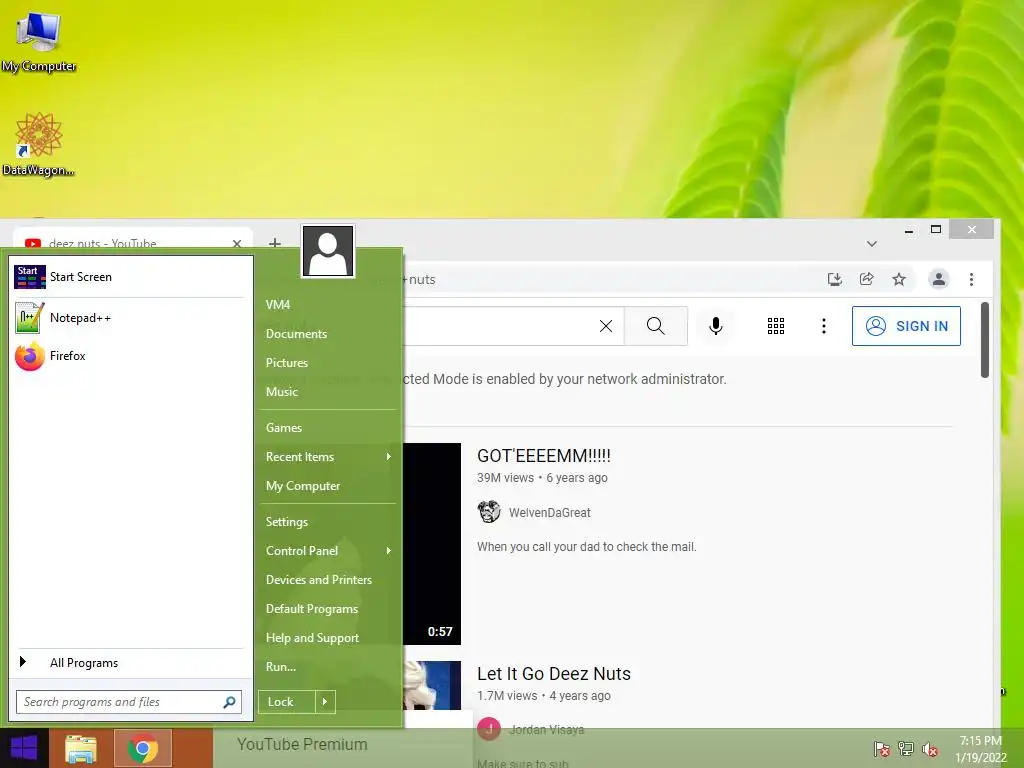Click the YouTube page vertical scrollbar

click(x=985, y=340)
